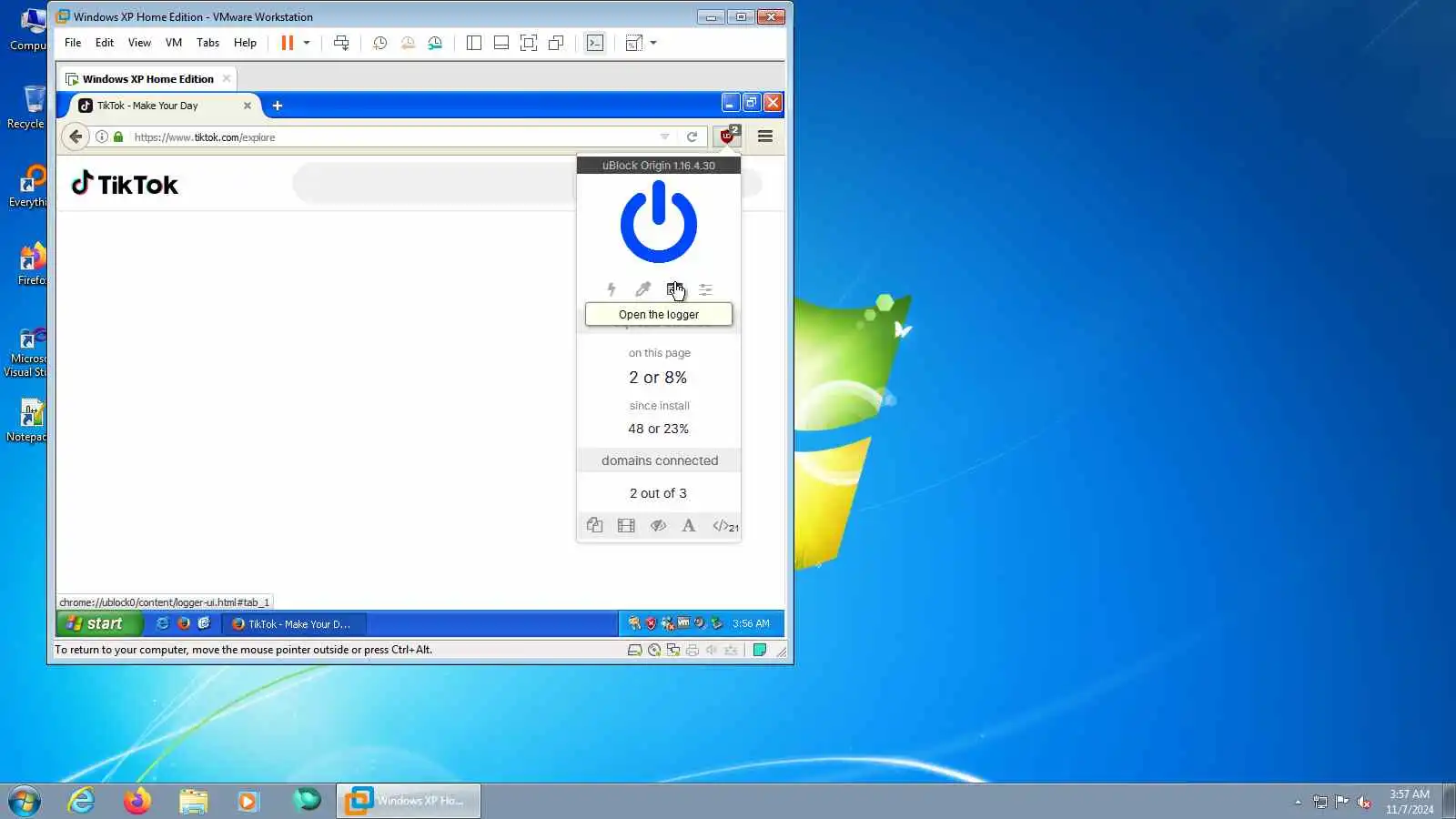Click VMware printer status icon
The image size is (1456, 819).
click(x=693, y=650)
